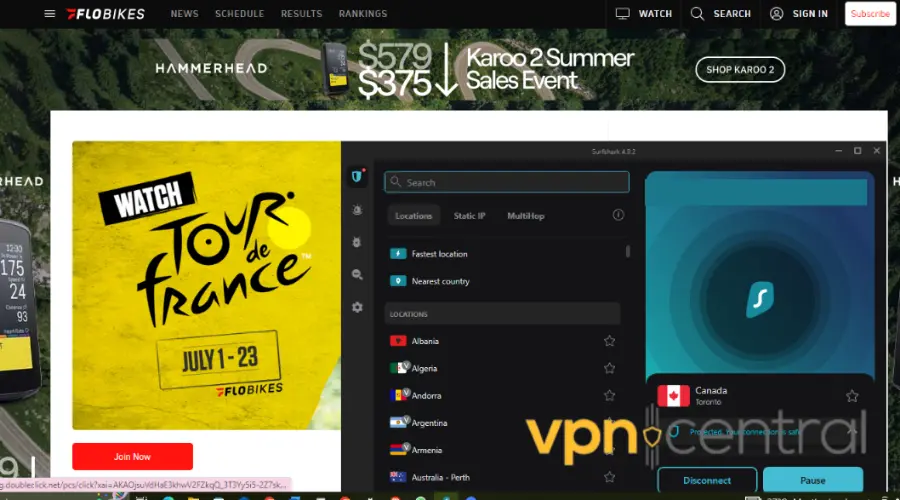Click the FloBikes search magnifier icon
Image resolution: width=900 pixels, height=500 pixels.
pyautogui.click(x=697, y=14)
